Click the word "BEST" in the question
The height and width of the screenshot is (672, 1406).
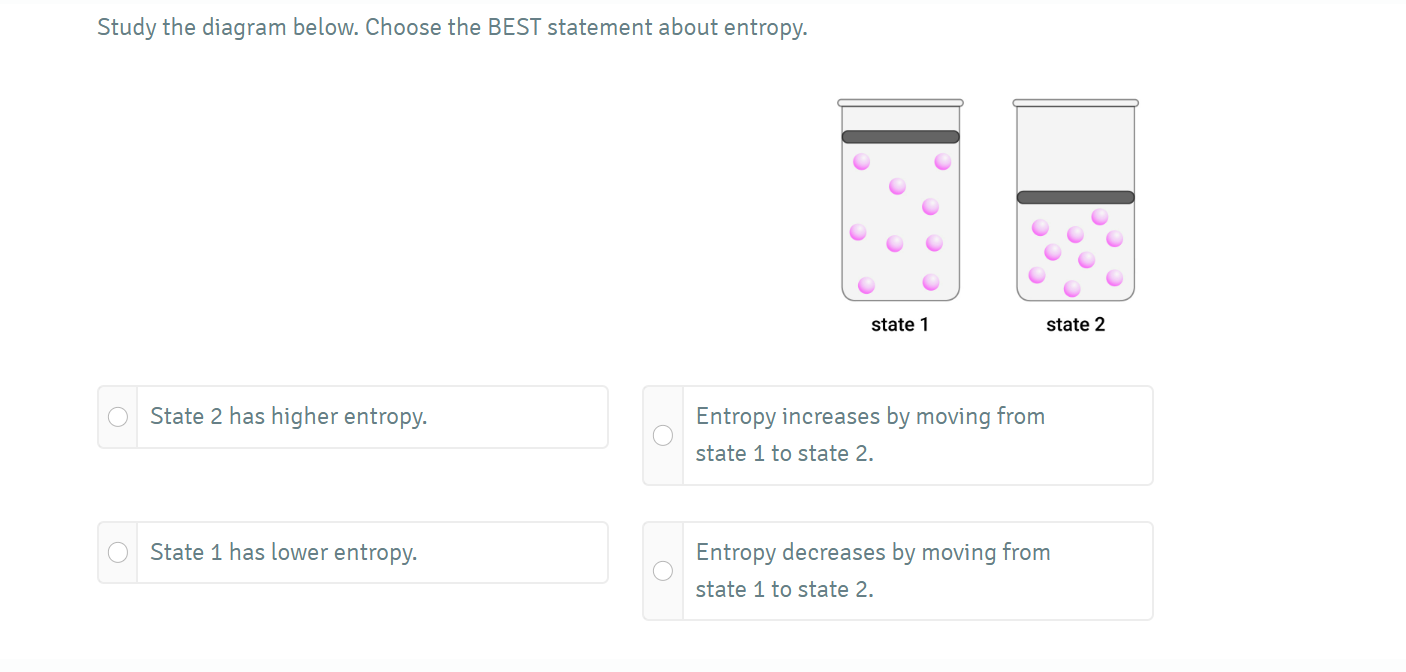point(514,28)
